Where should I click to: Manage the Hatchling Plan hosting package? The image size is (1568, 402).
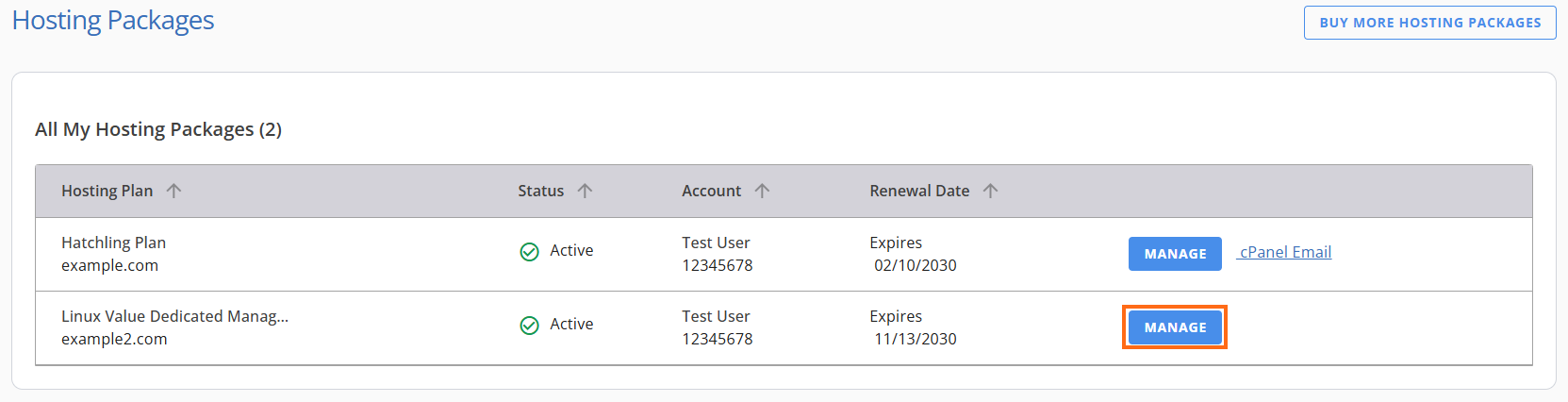click(x=1175, y=254)
